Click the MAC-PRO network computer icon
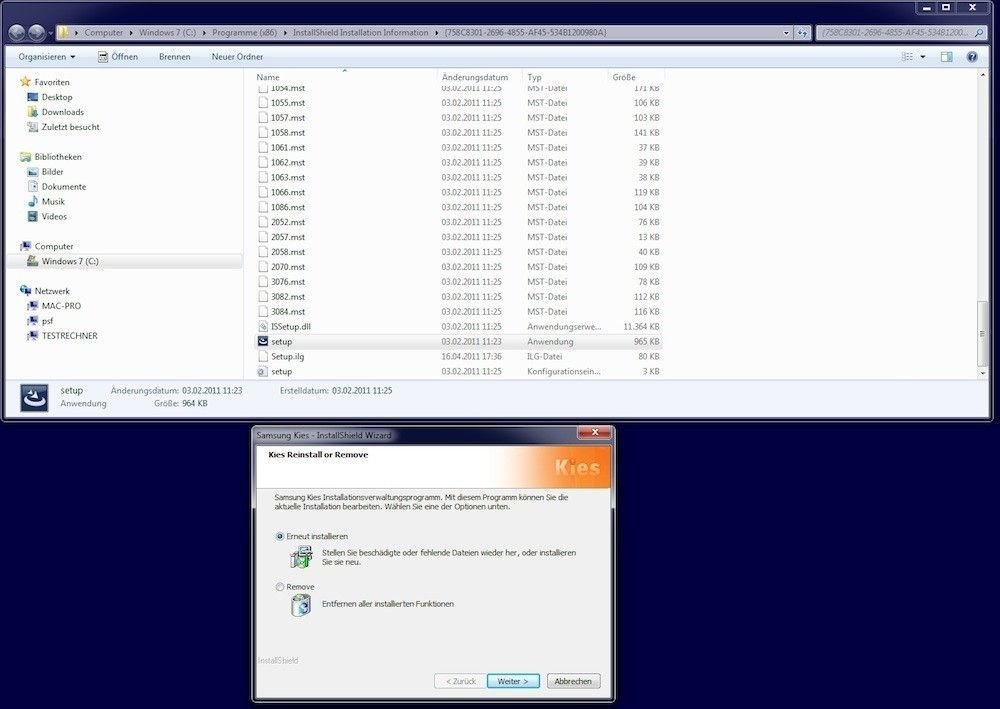Screen dimensions: 1000x709 point(33,306)
